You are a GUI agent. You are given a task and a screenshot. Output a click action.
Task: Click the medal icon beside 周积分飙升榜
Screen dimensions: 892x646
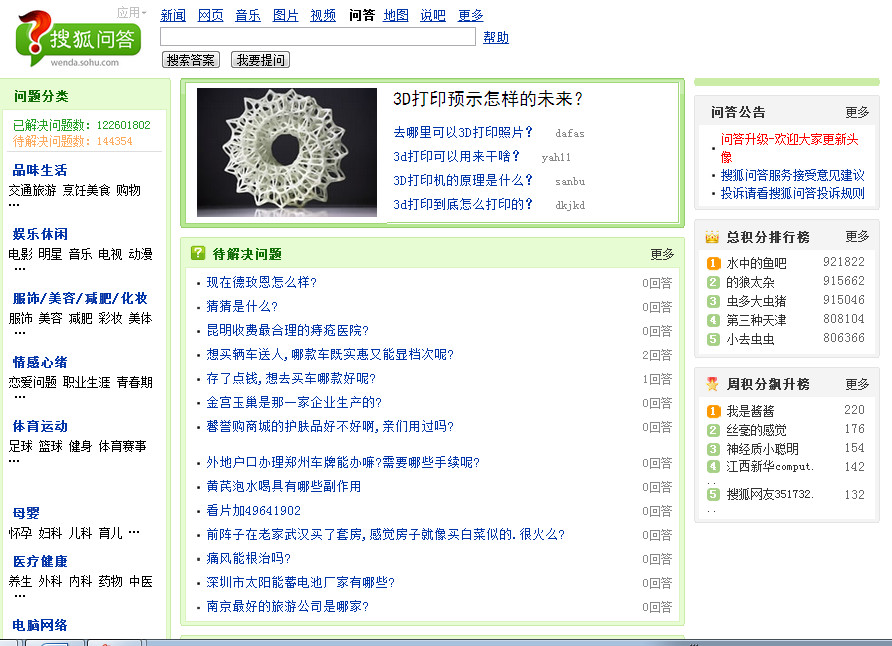click(712, 384)
